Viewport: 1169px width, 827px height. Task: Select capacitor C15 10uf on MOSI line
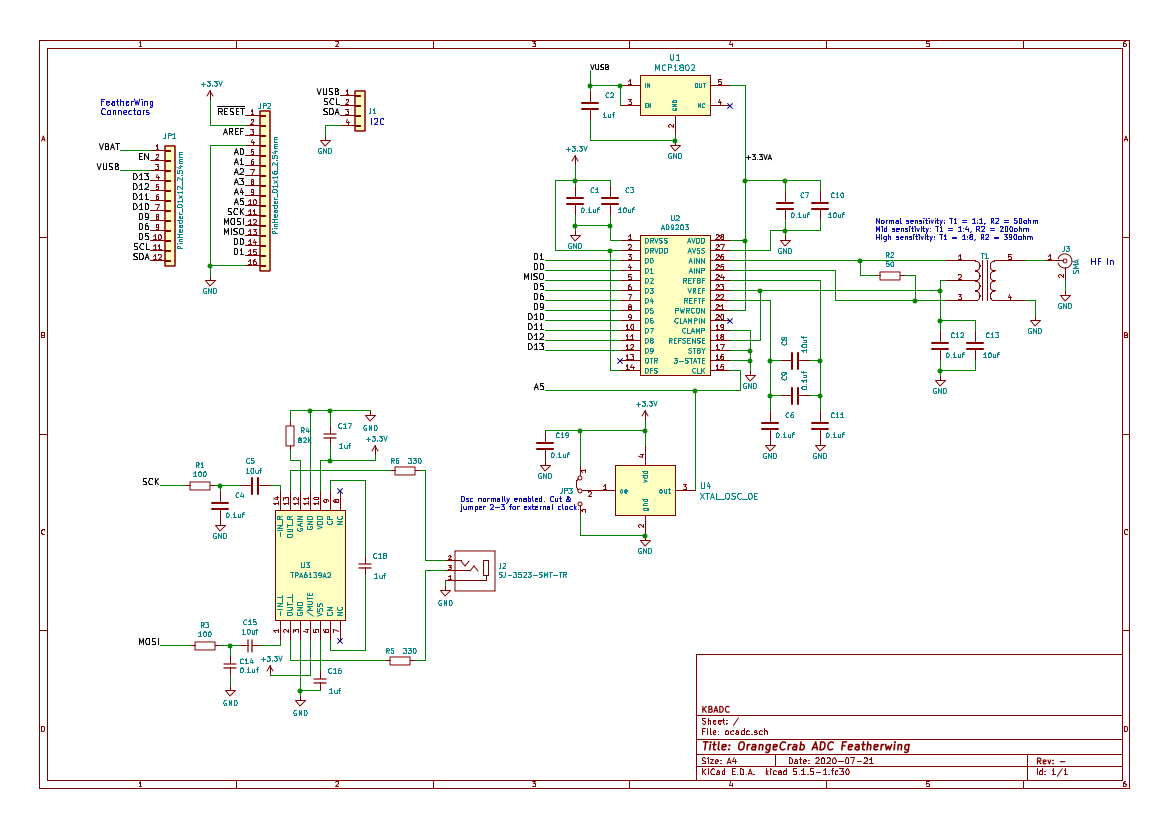(250, 646)
